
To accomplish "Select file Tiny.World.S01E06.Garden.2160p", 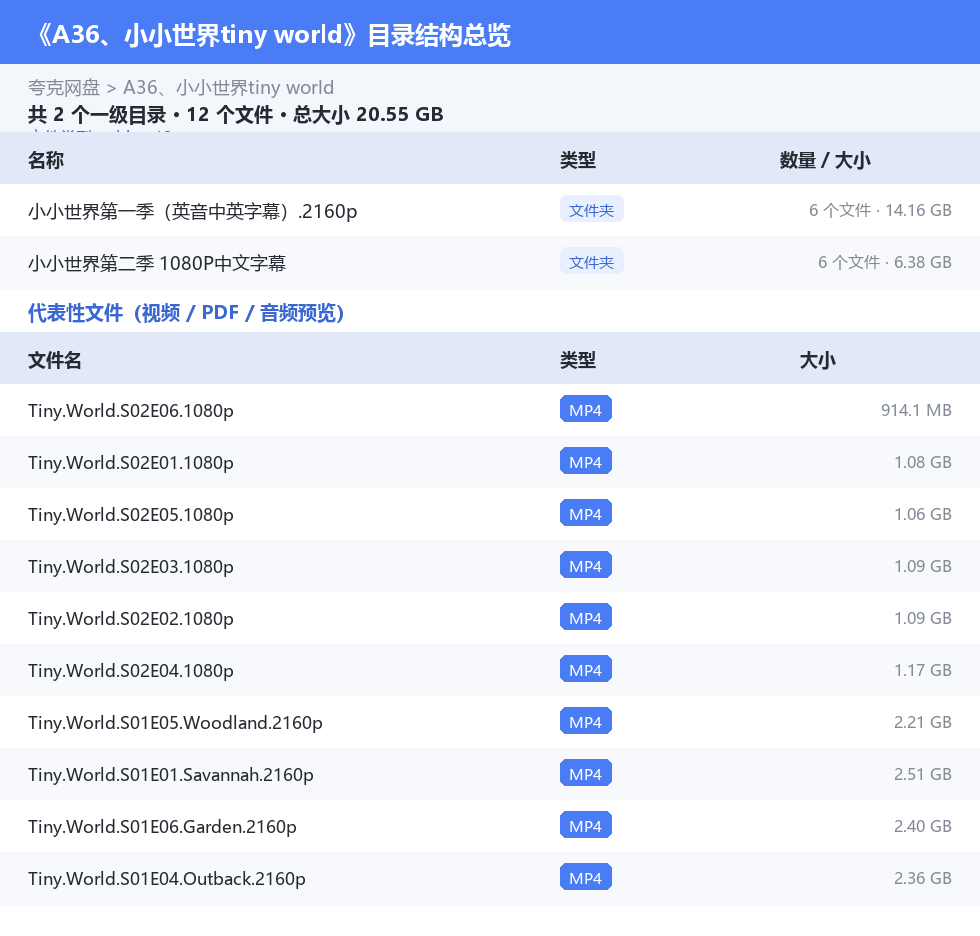I will pos(162,826).
